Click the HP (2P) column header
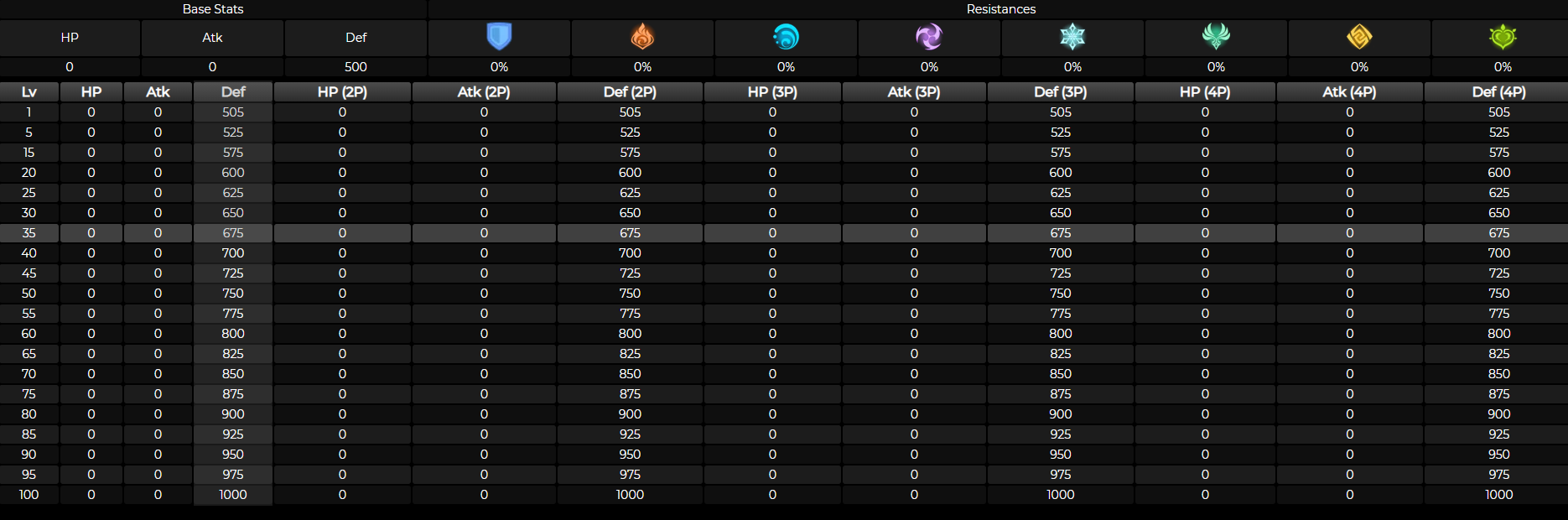The height and width of the screenshot is (520, 1568). [342, 92]
